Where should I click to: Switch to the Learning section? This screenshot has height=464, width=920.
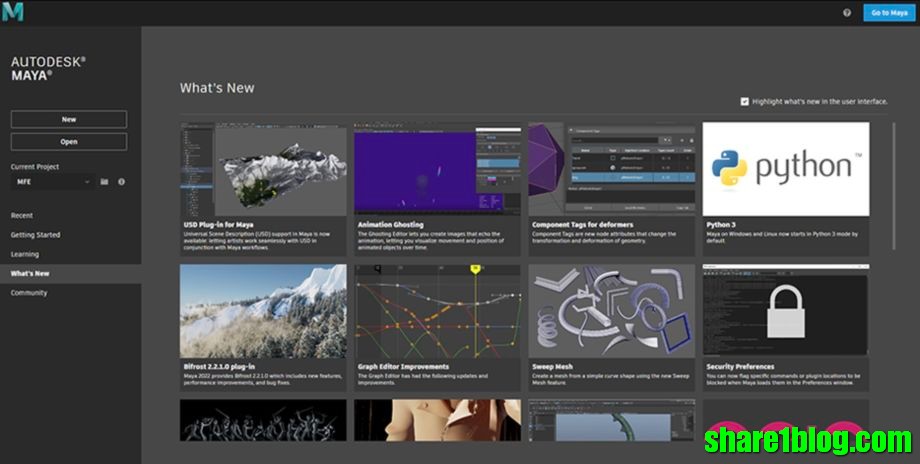coord(25,254)
